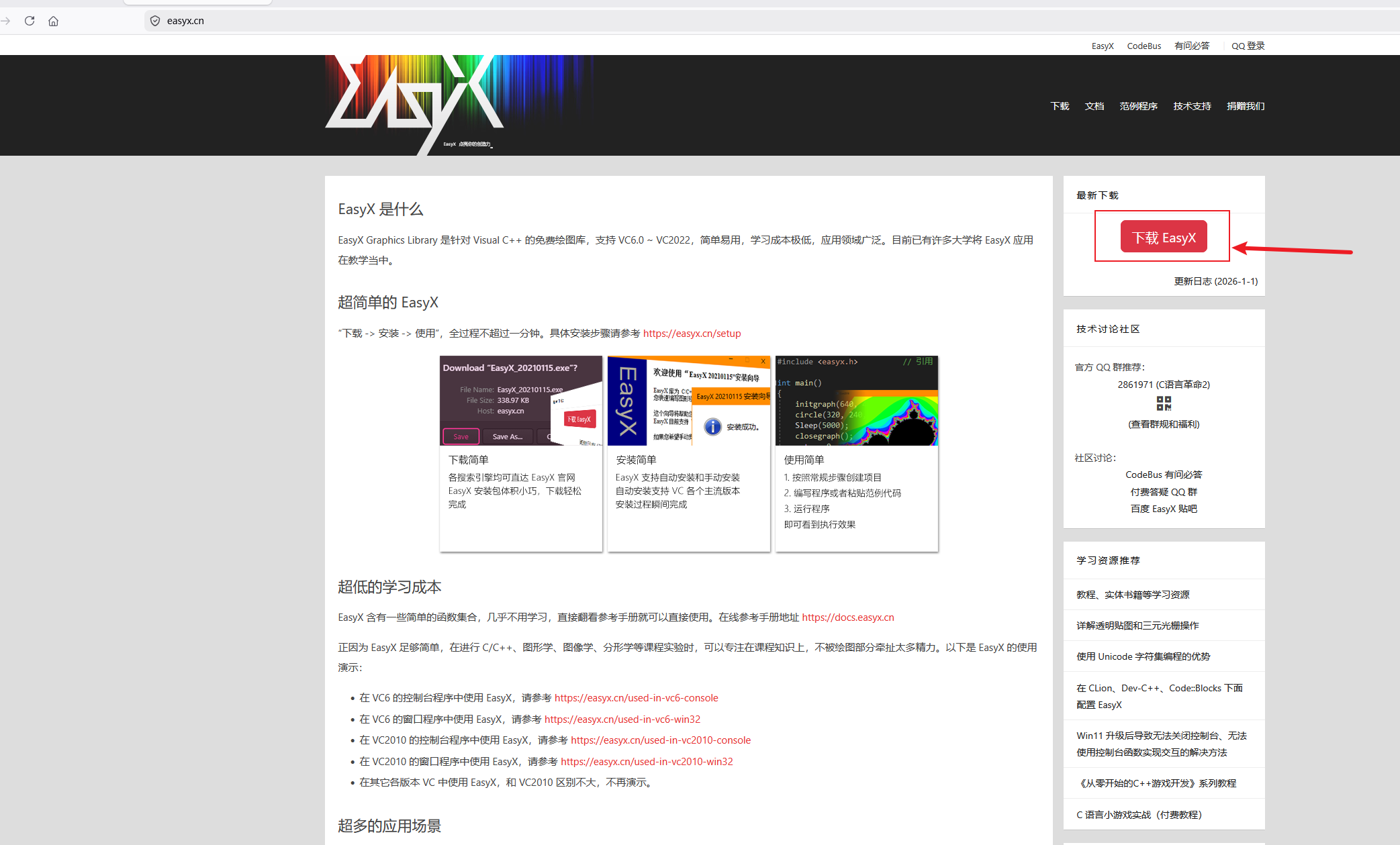Viewport: 1400px width, 845px height.
Task: Open the used-in-vc6-console link
Action: pos(637,698)
